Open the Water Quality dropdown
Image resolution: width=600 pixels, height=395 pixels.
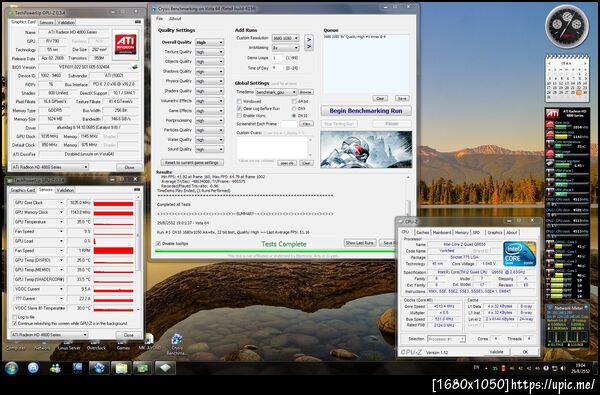(x=209, y=140)
